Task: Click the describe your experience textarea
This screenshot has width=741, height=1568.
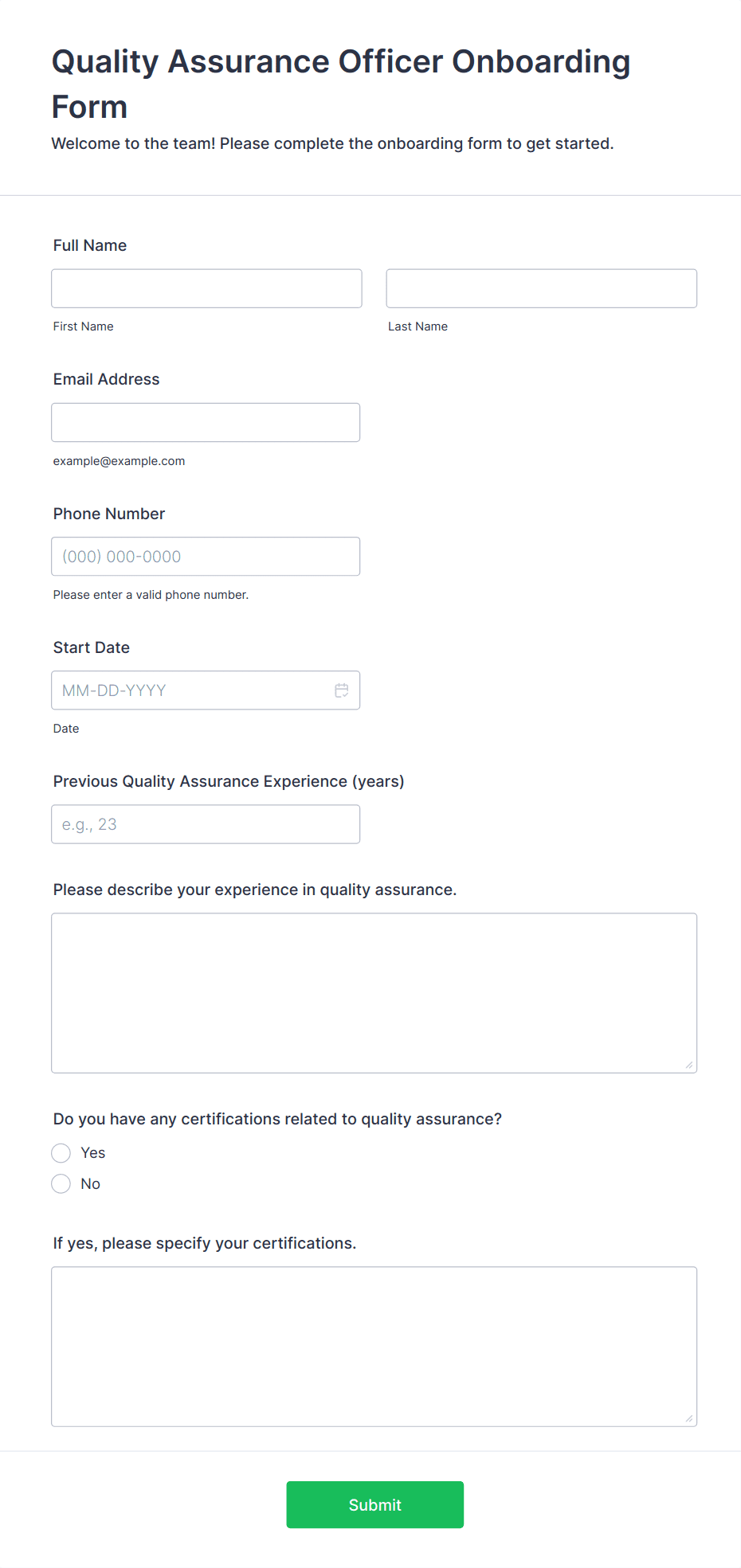Action: 374,993
